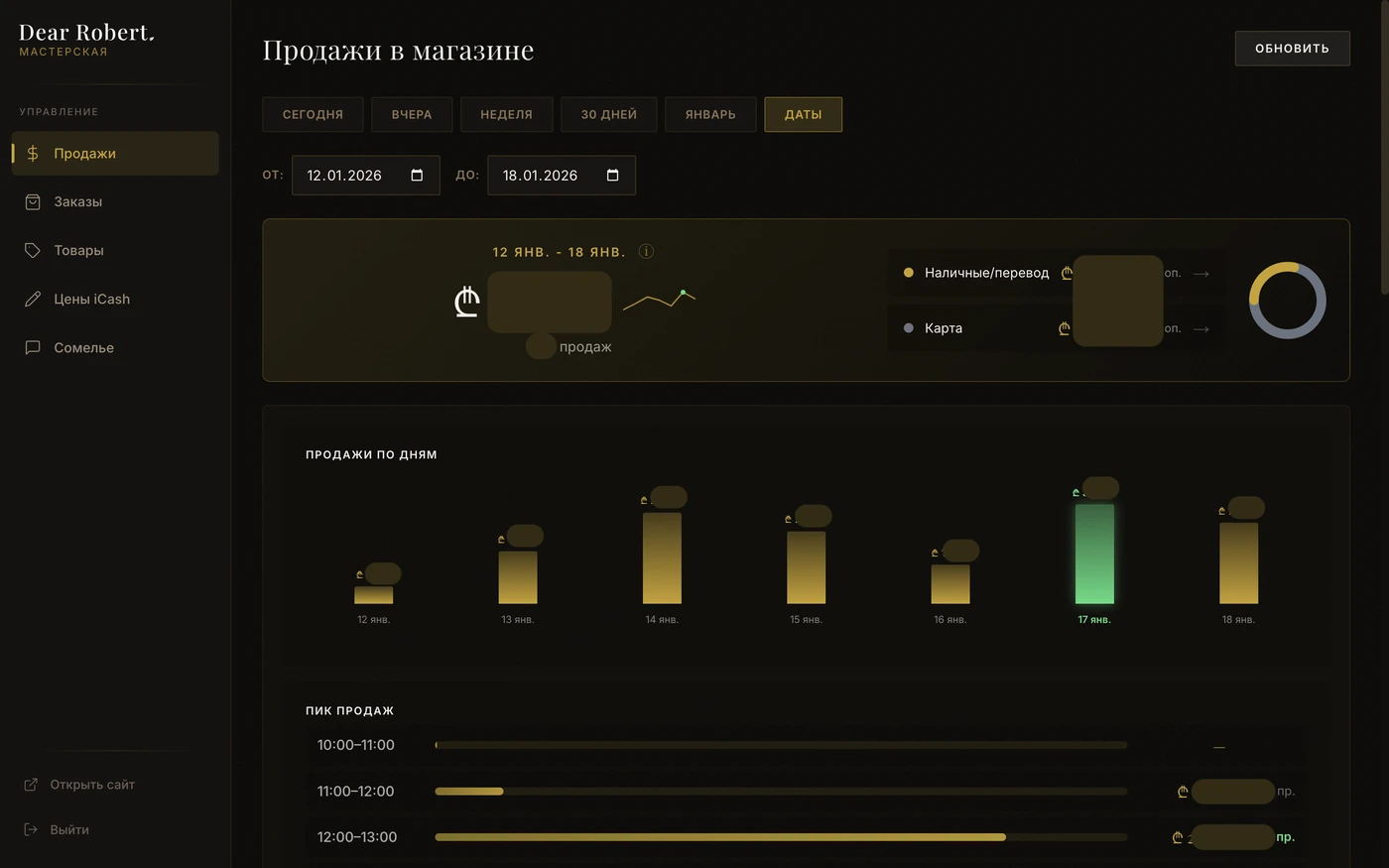Viewport: 1389px width, 868px height.
Task: Select the Продажи dollar icon in sidebar
Action: (33, 153)
